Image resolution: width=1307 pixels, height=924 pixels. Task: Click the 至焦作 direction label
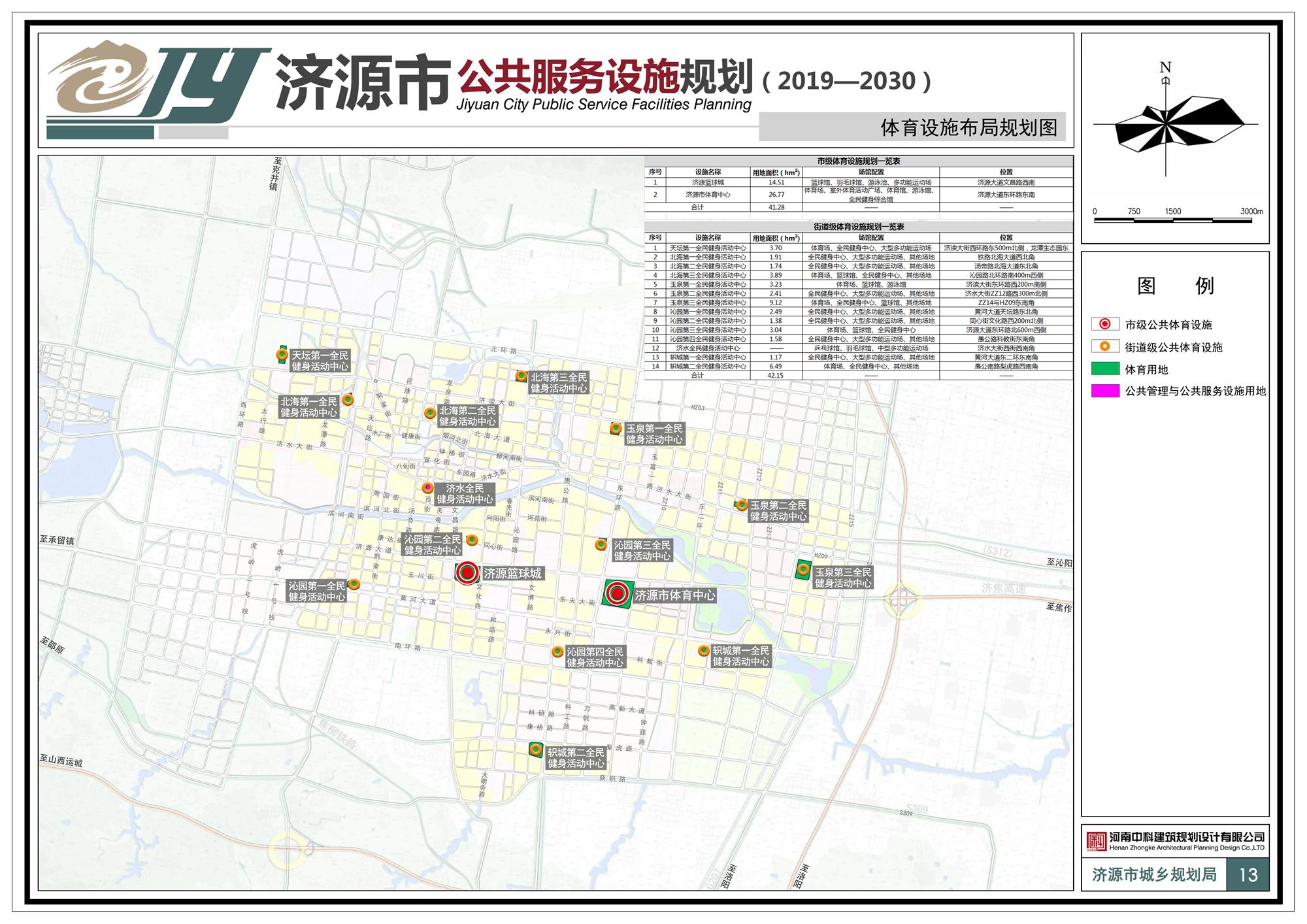[1059, 608]
